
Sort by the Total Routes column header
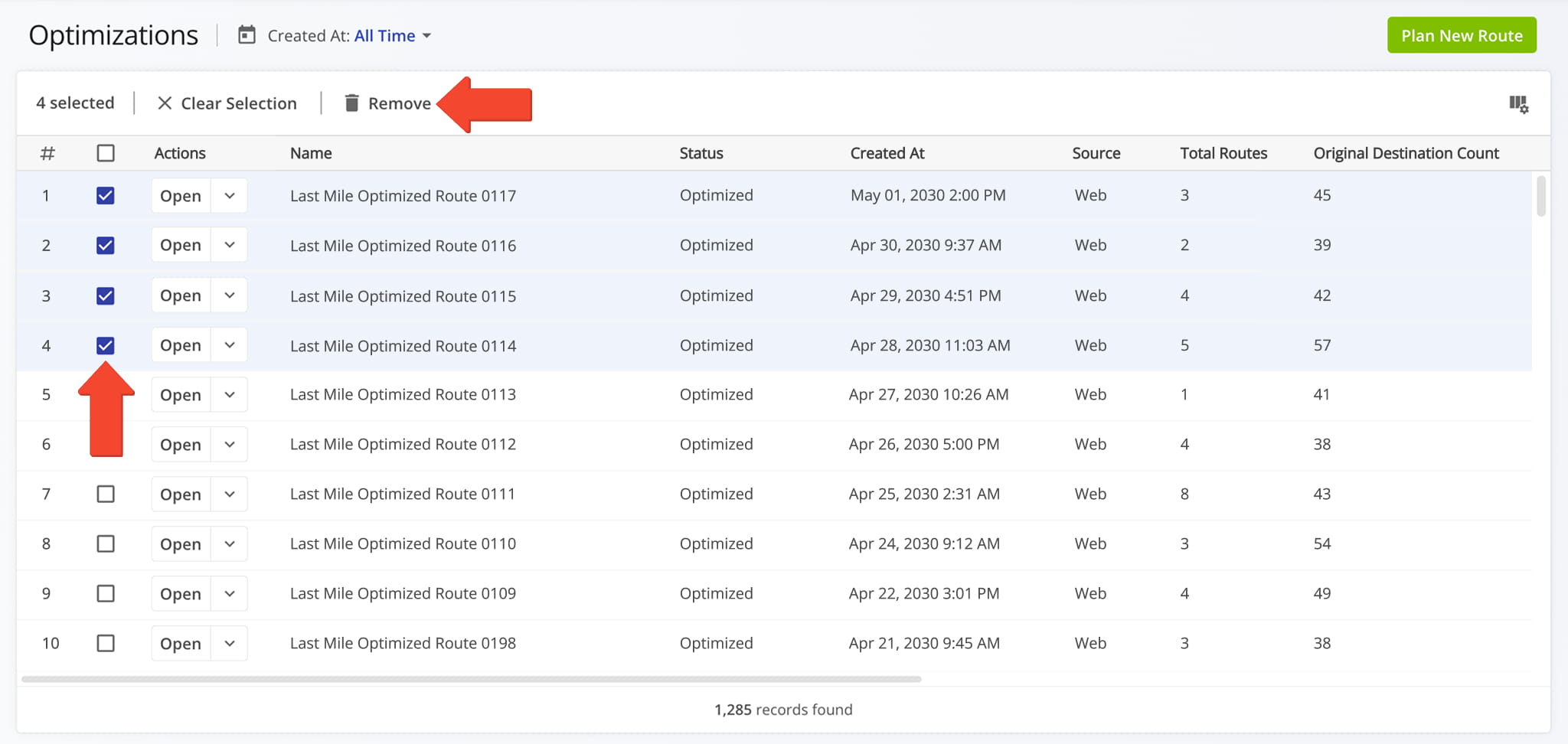1223,153
